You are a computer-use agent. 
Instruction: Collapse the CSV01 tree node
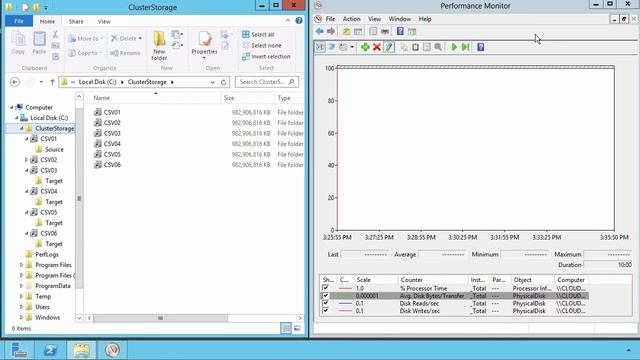tap(27, 139)
